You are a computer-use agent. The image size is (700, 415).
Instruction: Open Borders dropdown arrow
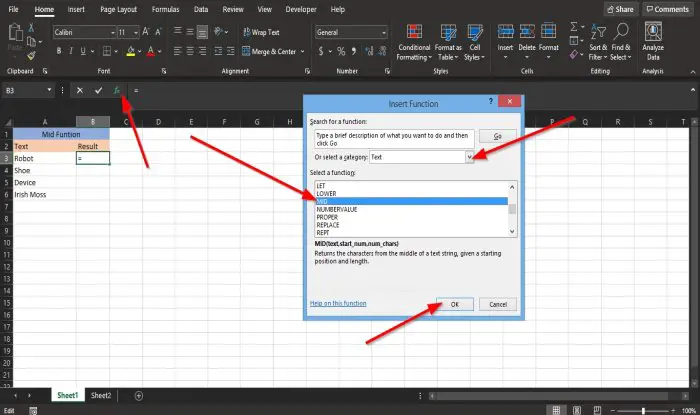tap(116, 52)
